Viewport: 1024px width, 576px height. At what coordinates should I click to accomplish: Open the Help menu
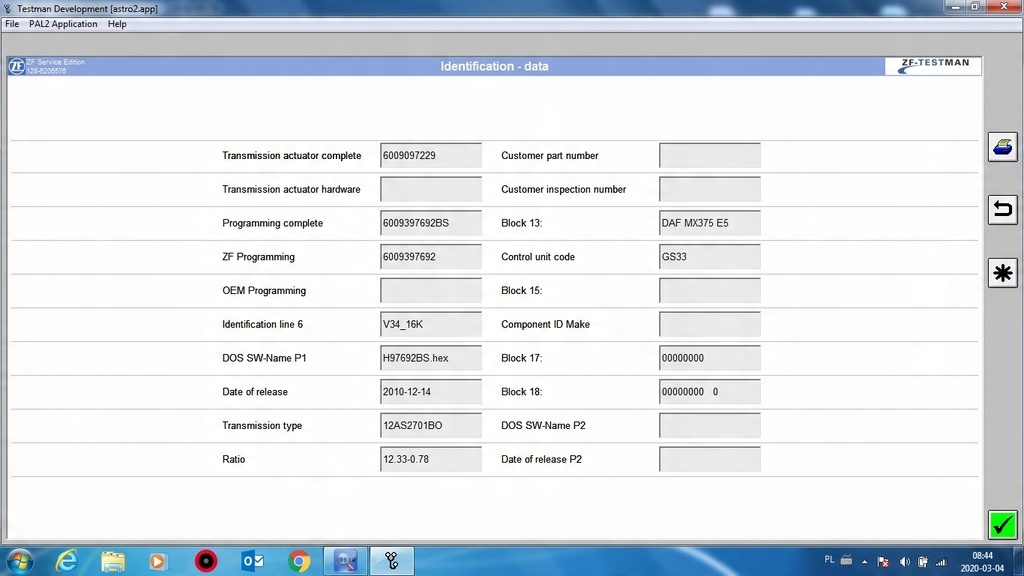point(117,24)
